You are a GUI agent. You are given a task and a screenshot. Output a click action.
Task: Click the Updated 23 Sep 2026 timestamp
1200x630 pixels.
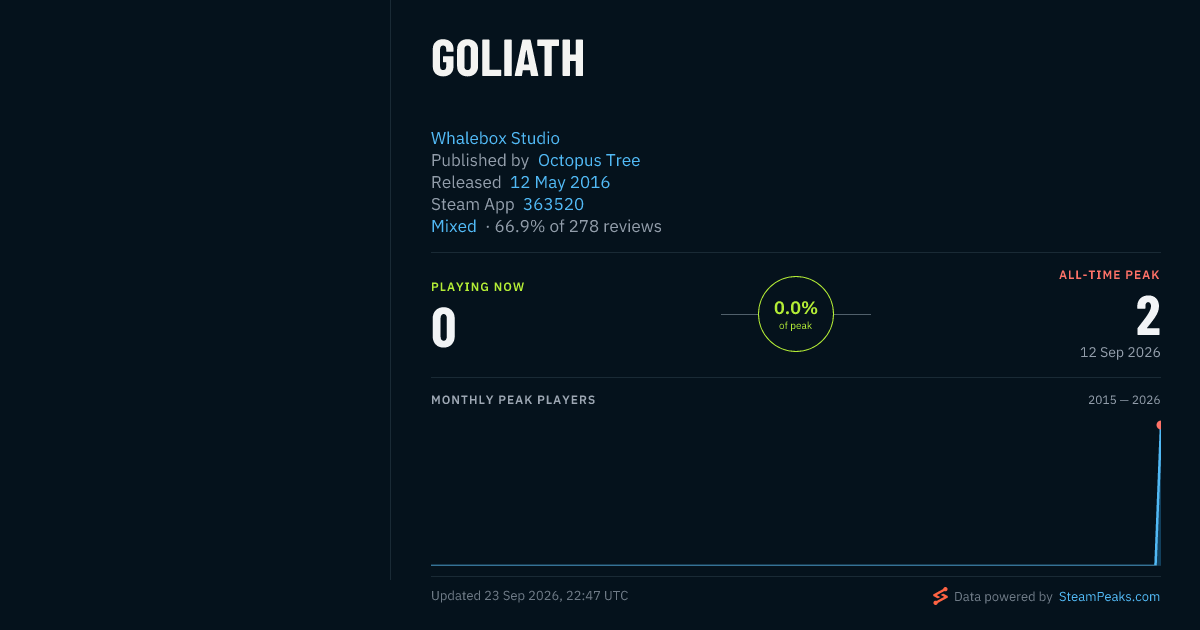coord(530,596)
